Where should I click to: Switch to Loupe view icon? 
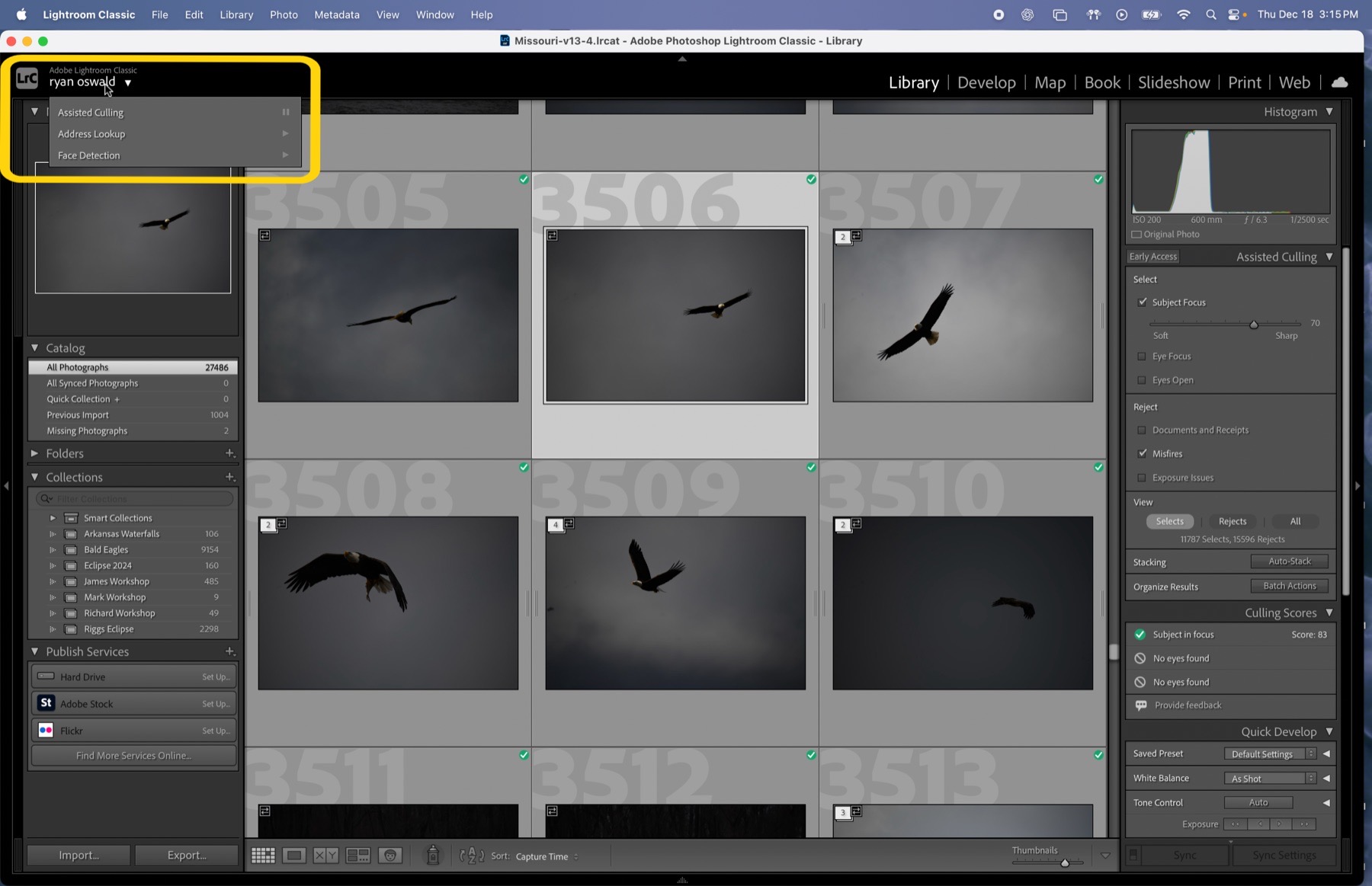tap(294, 856)
